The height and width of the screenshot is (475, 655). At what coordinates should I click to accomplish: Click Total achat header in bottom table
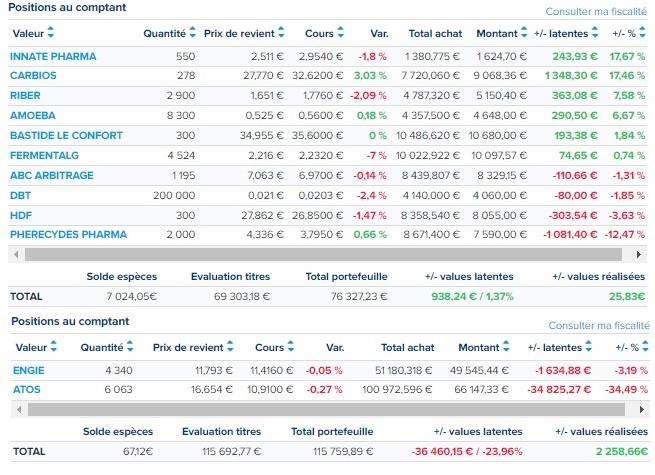[408, 348]
